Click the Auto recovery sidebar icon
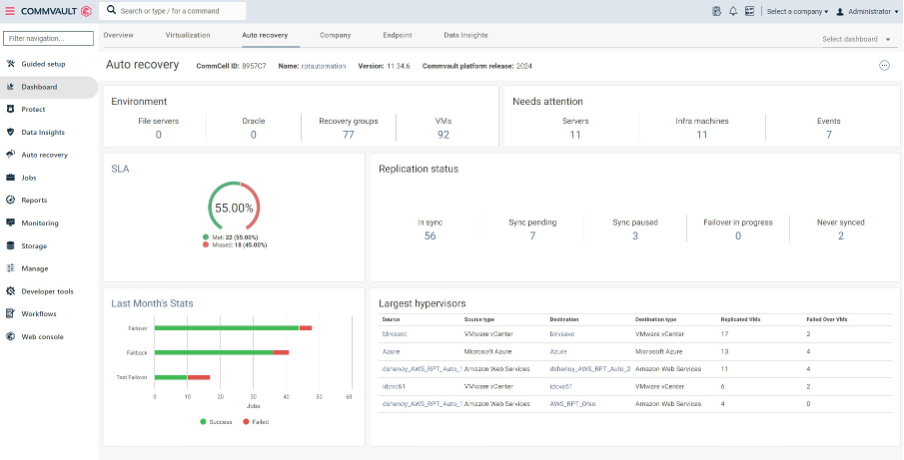The width and height of the screenshot is (904, 460). [x=10, y=154]
